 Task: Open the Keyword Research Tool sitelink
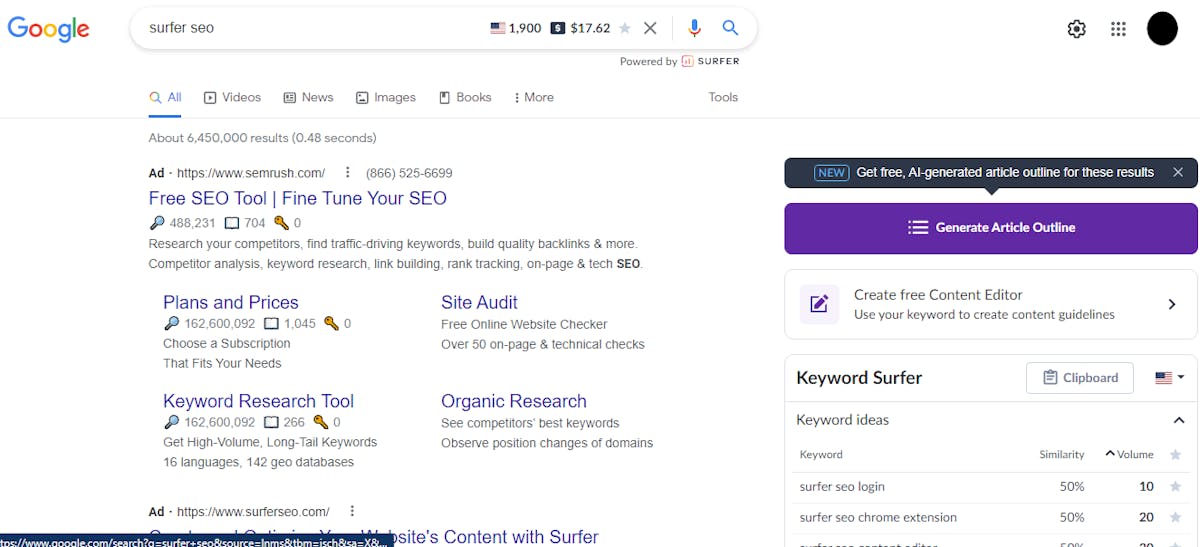tap(258, 401)
